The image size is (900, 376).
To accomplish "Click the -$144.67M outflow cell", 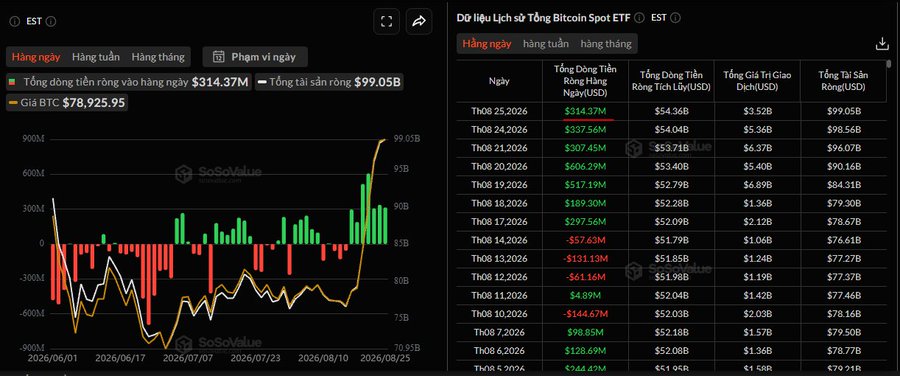I will [x=585, y=314].
